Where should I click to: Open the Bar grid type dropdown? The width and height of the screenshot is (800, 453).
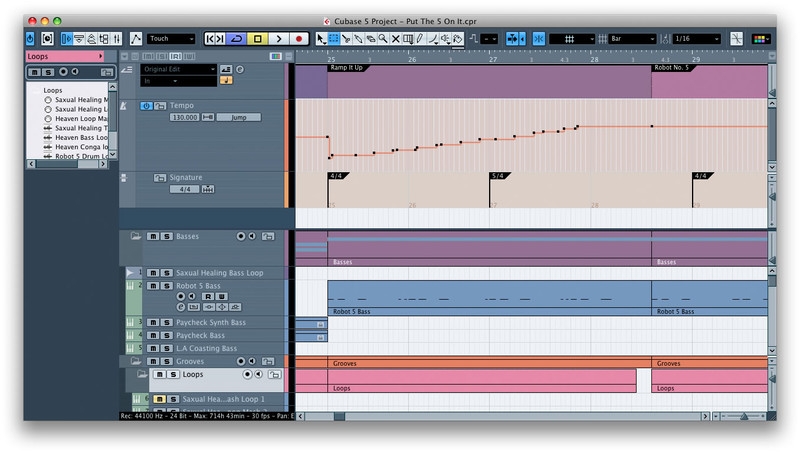tap(633, 39)
